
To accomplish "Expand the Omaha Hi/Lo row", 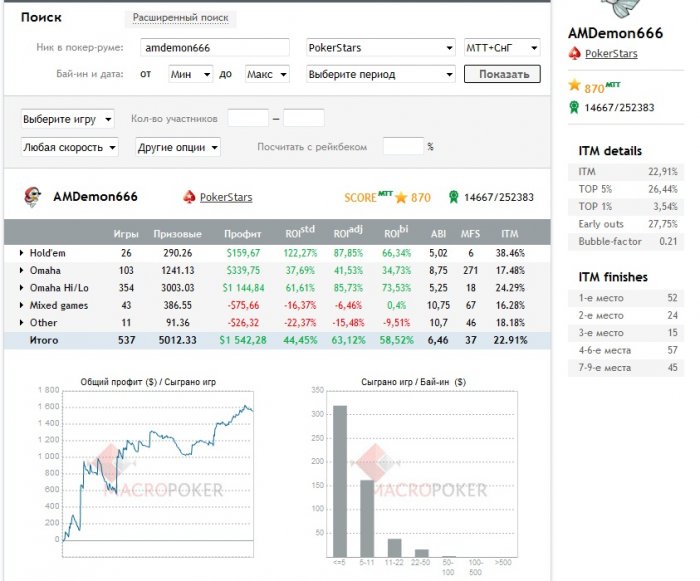I will (21, 288).
